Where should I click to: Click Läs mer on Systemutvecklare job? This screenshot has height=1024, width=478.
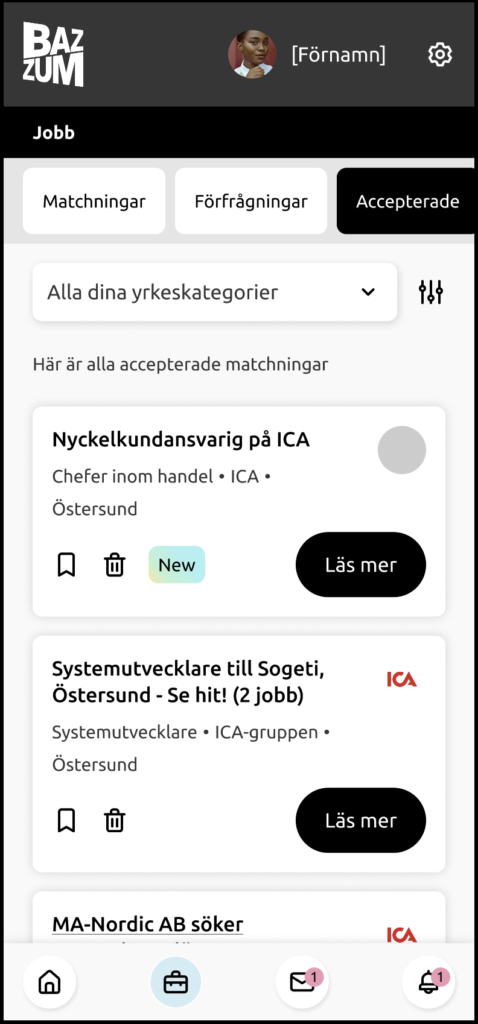coord(360,820)
